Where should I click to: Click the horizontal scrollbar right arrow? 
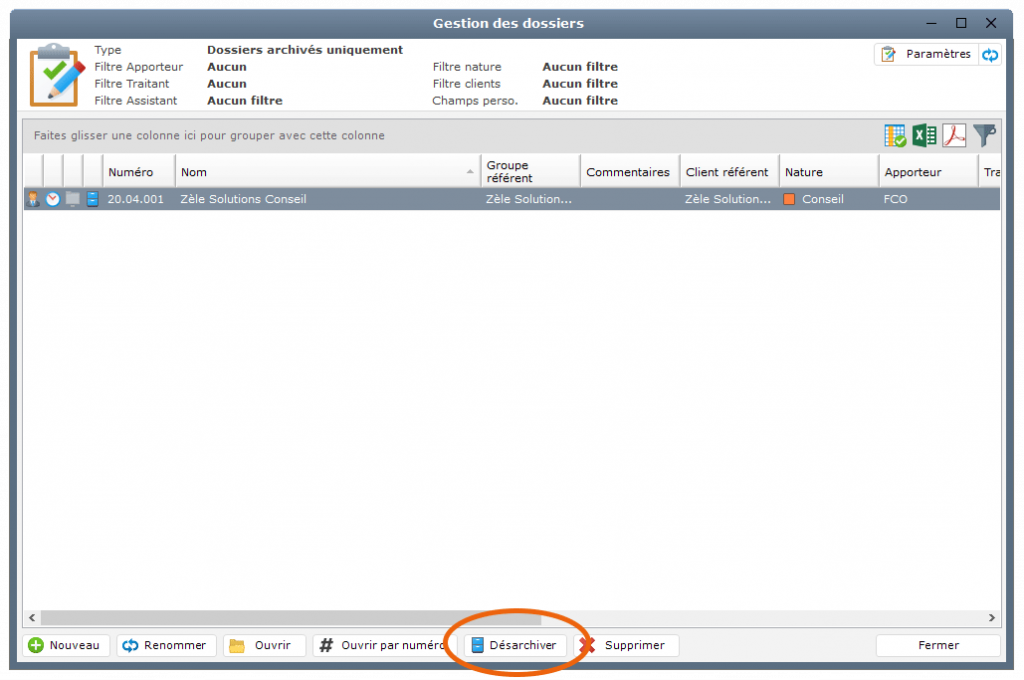click(992, 618)
